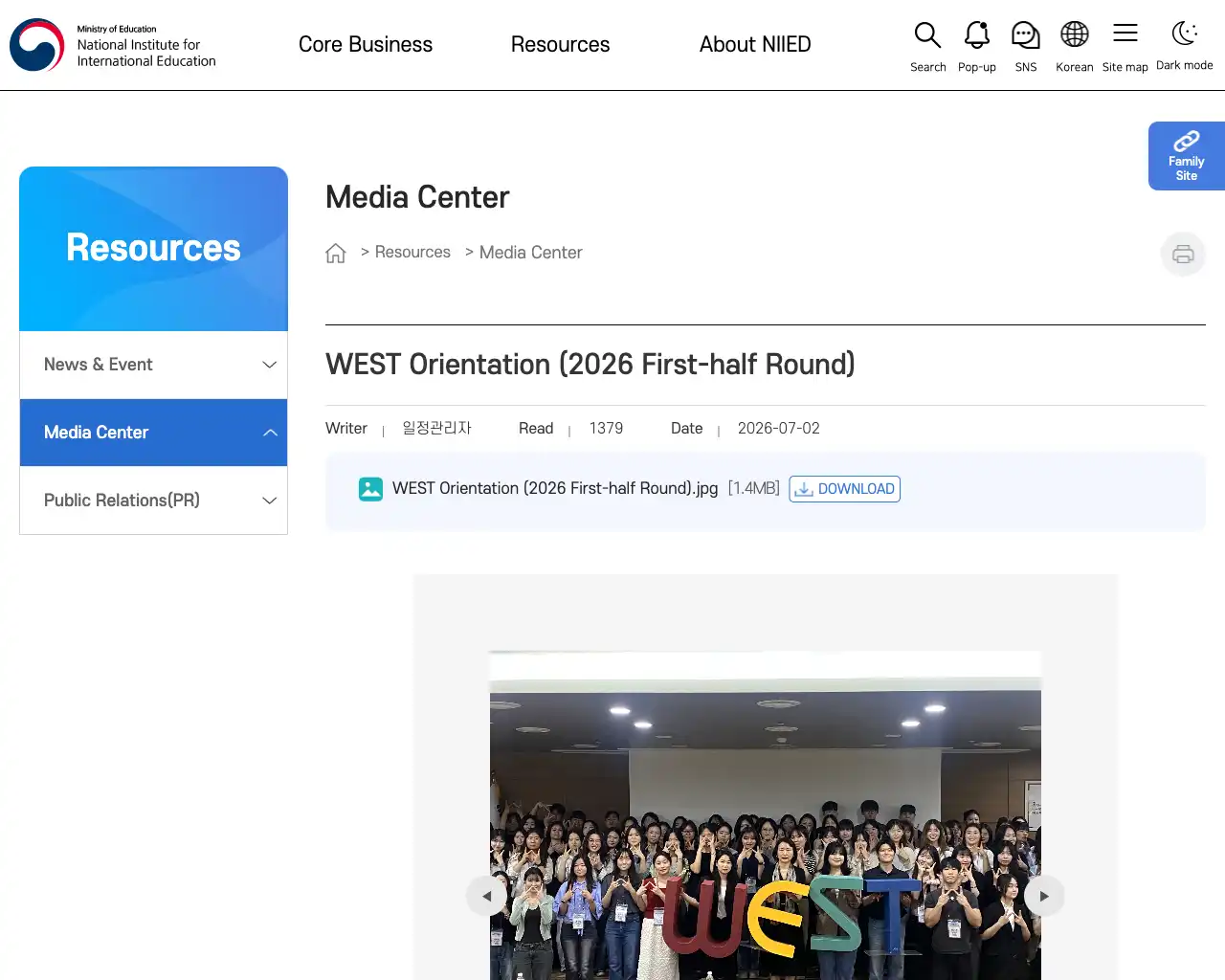The width and height of the screenshot is (1225, 980).
Task: Click the date value 2026-07-02
Action: 778,429
